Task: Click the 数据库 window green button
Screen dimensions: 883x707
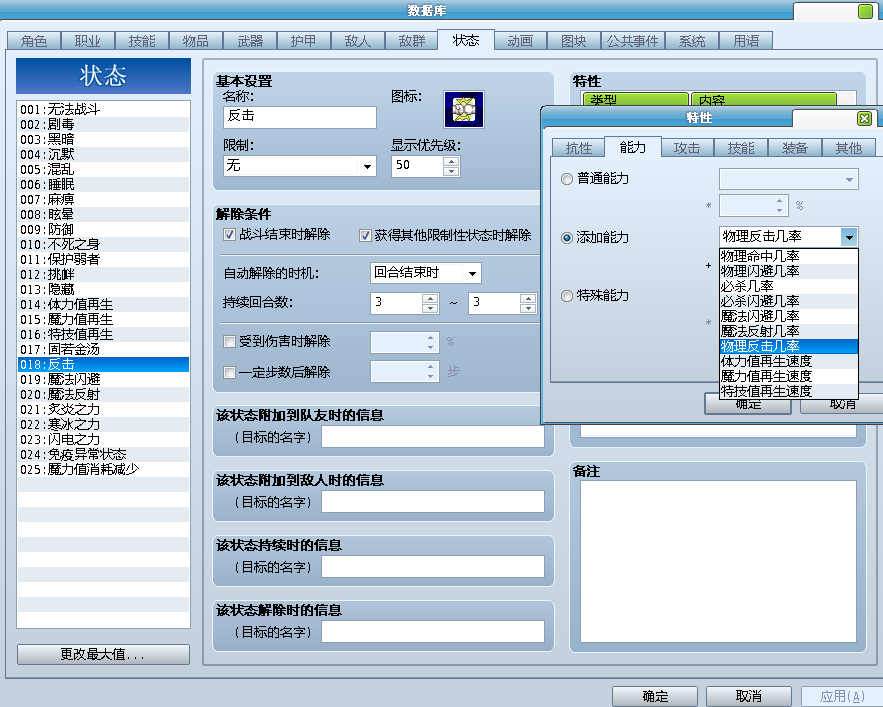Action: tap(865, 11)
